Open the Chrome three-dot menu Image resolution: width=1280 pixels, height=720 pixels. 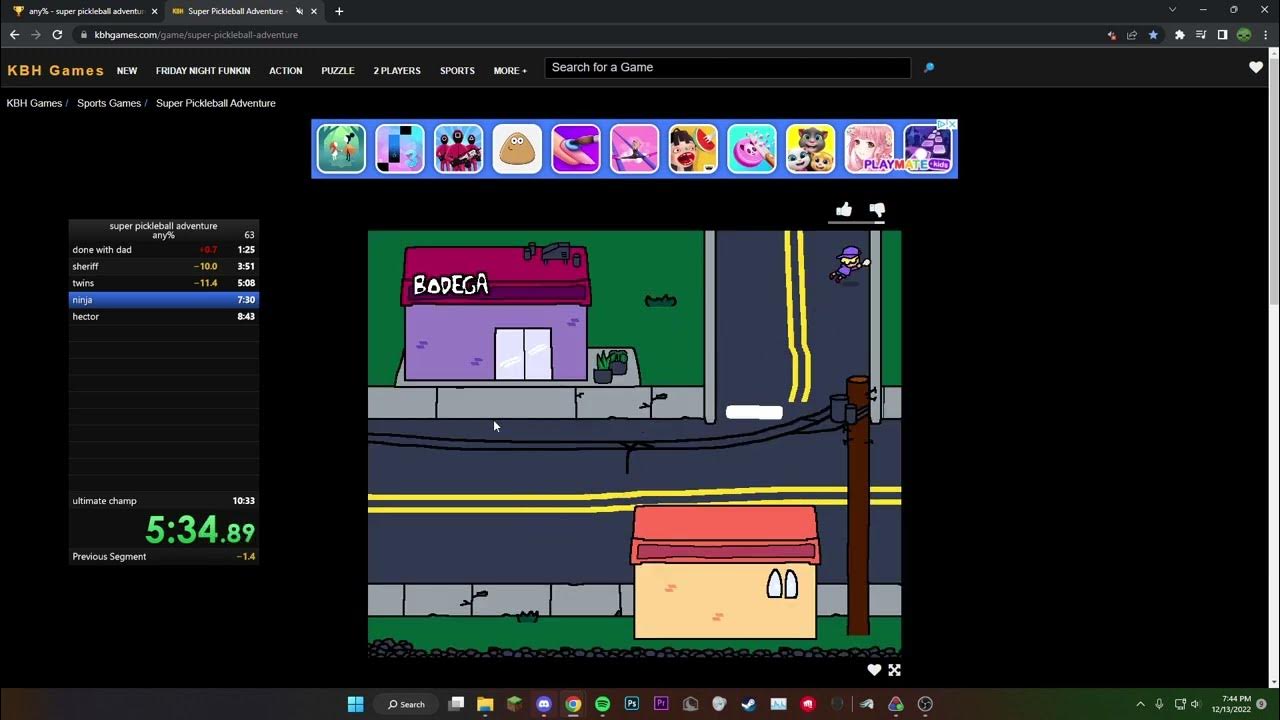point(1266,34)
